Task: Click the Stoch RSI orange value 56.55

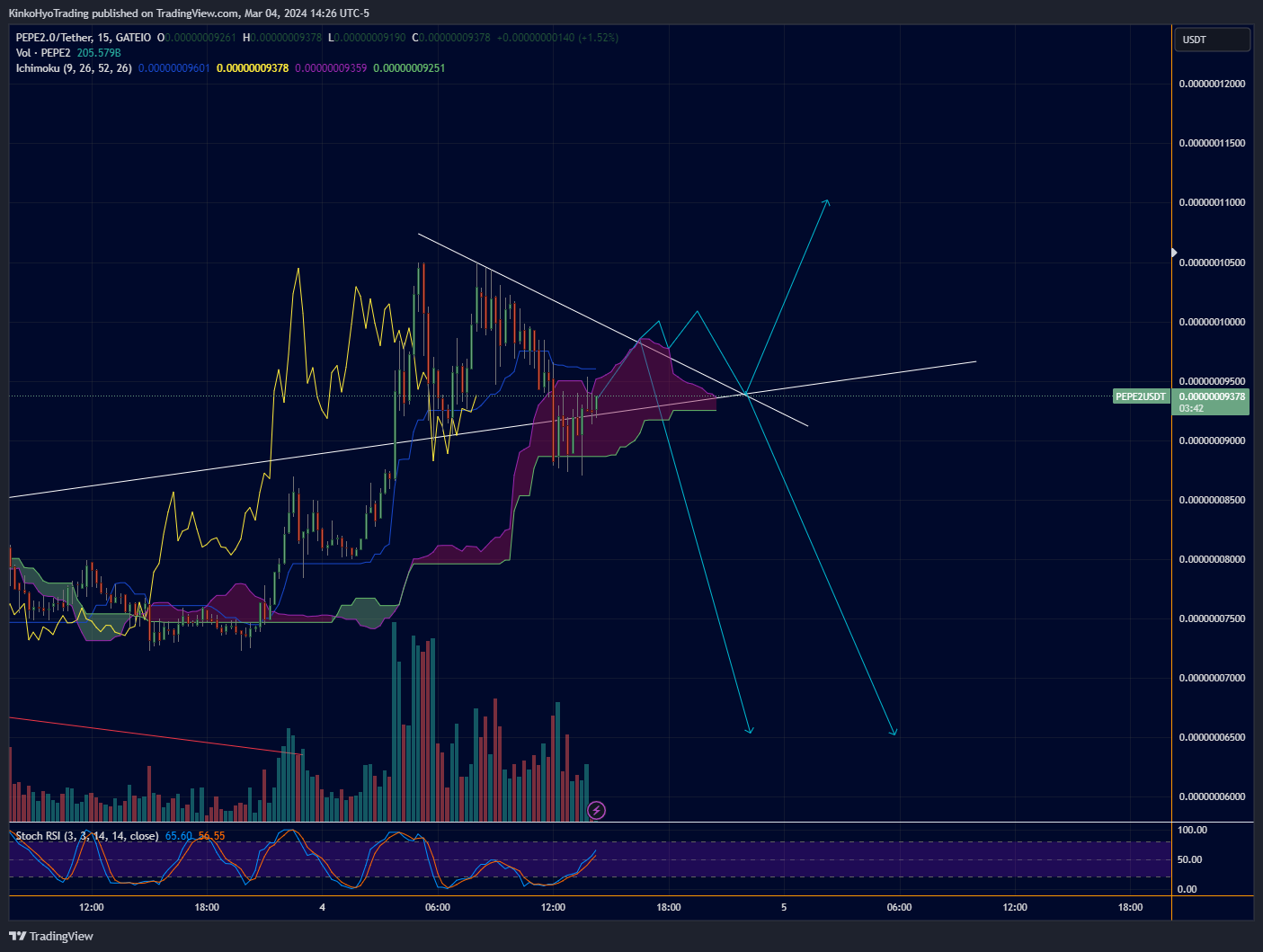Action: click(x=212, y=836)
